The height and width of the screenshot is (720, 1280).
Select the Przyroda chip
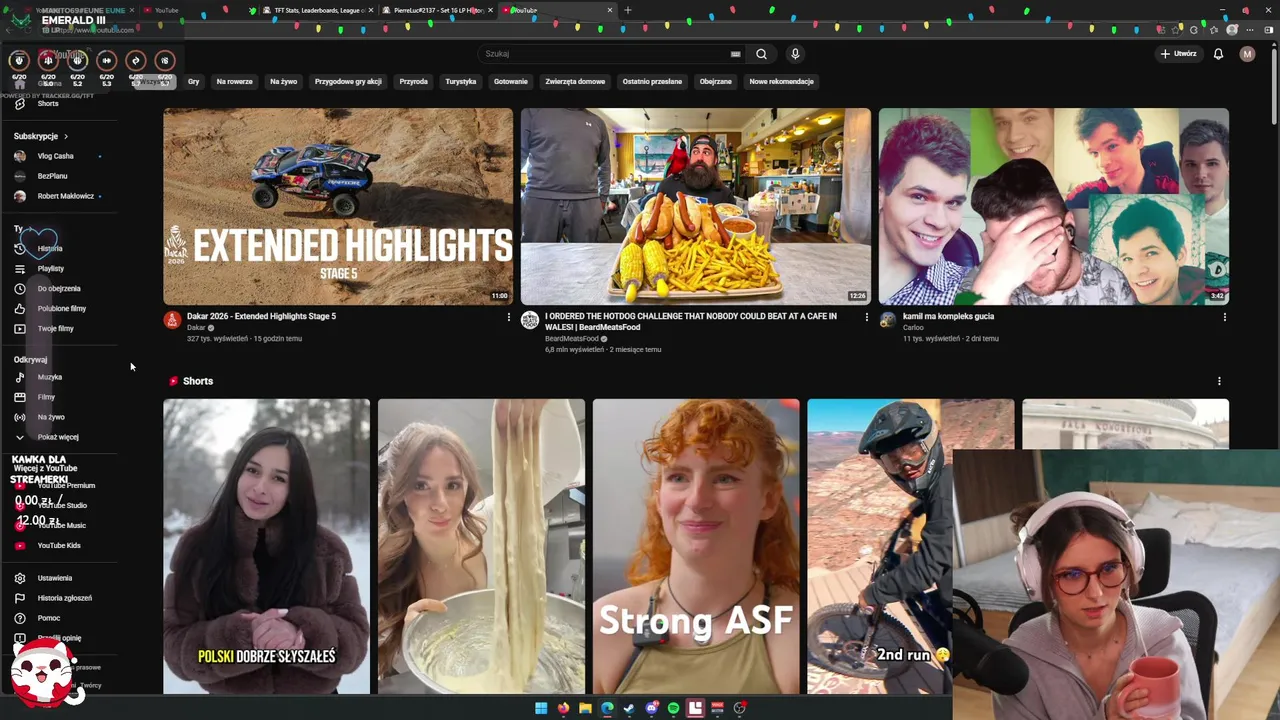coord(413,82)
